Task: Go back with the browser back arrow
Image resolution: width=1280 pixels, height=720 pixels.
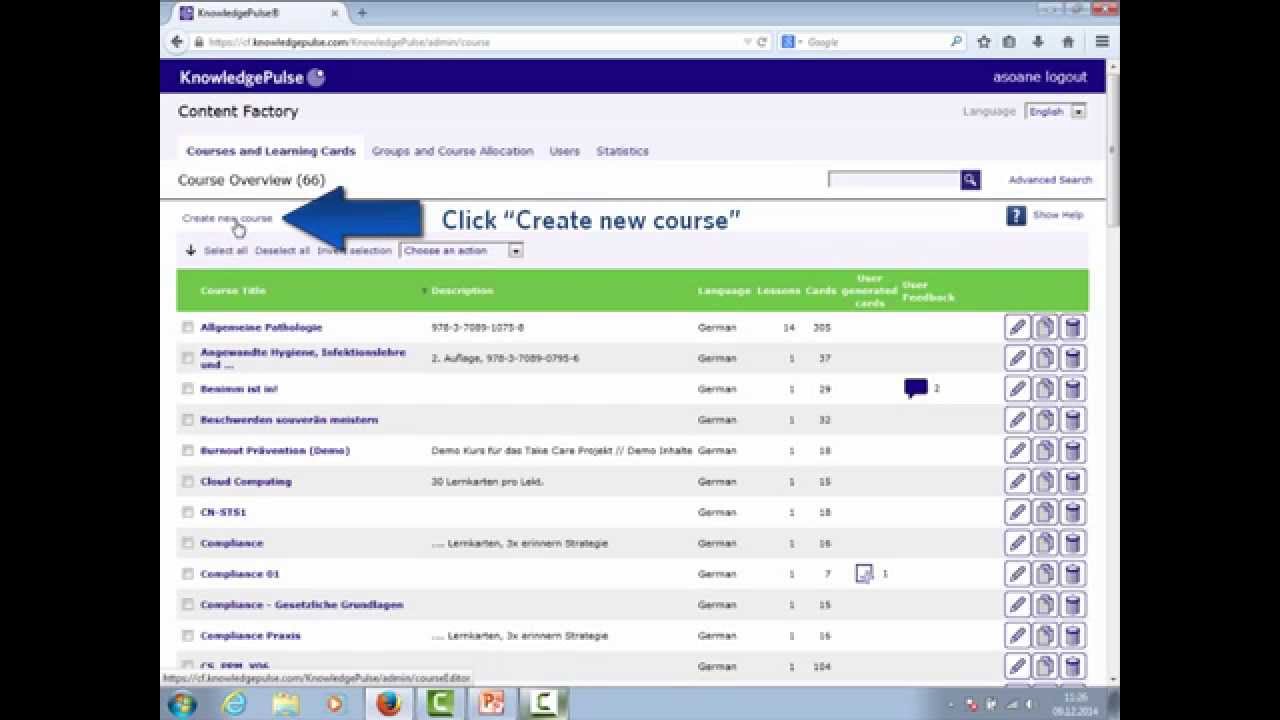Action: point(177,42)
